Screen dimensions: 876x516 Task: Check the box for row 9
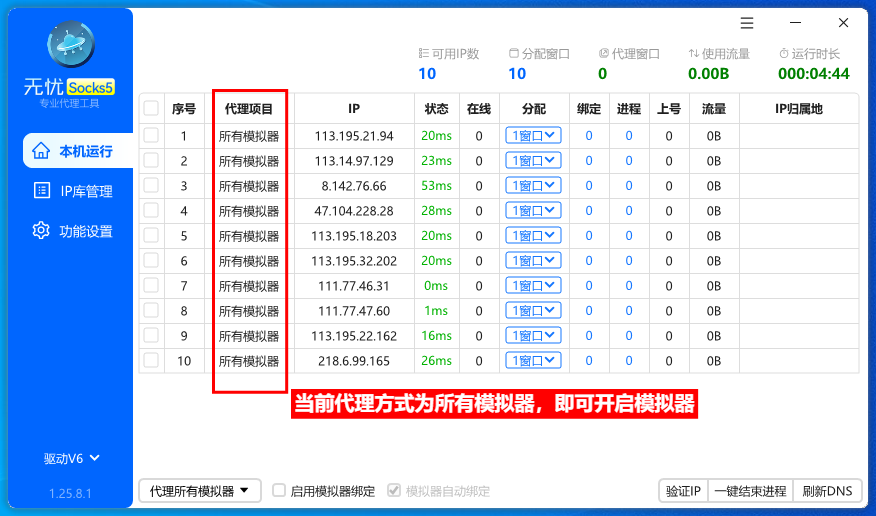tap(151, 335)
